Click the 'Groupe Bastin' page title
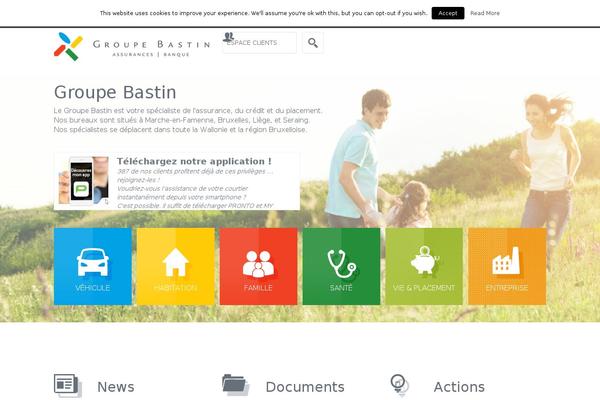 (115, 92)
